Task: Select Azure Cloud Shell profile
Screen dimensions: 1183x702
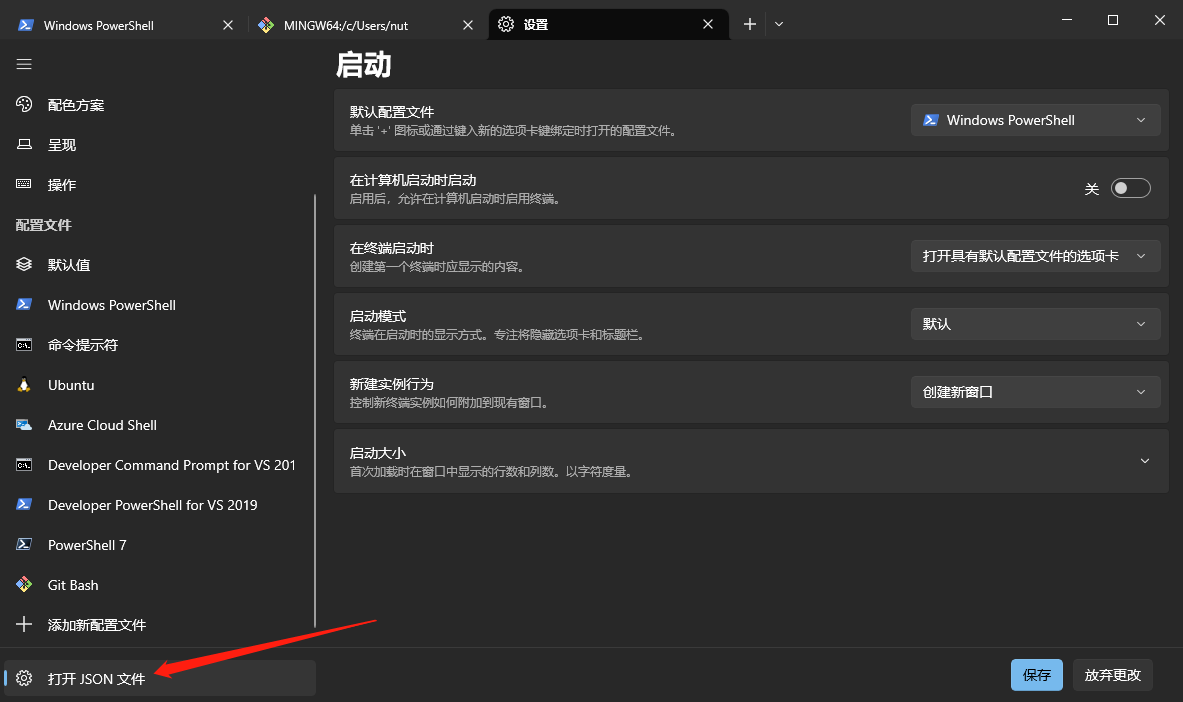Action: tap(158, 425)
